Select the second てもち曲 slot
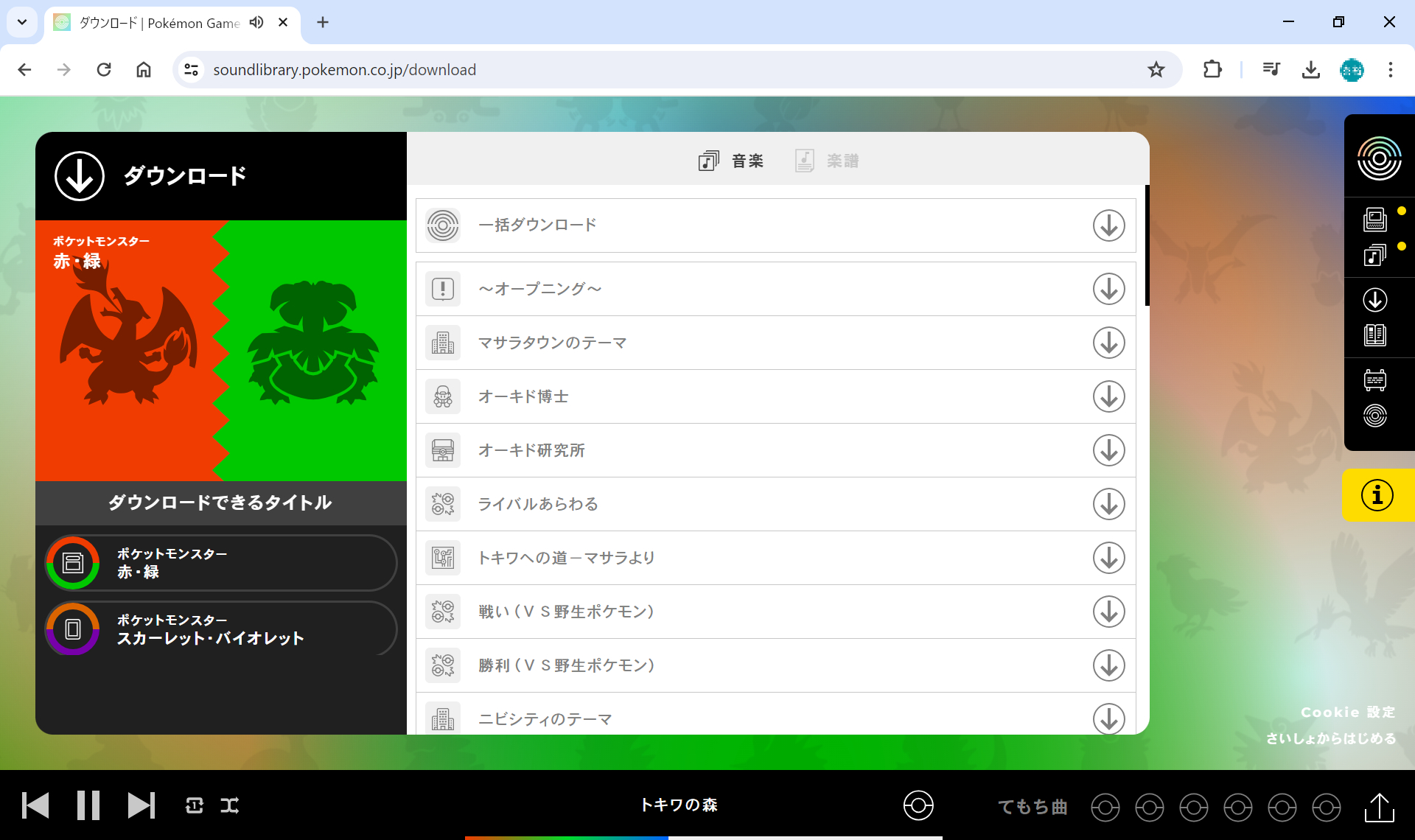 [1150, 808]
